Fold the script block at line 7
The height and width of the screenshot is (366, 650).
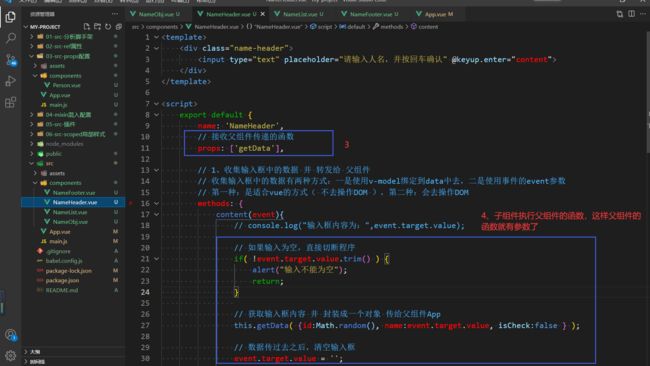[157, 104]
